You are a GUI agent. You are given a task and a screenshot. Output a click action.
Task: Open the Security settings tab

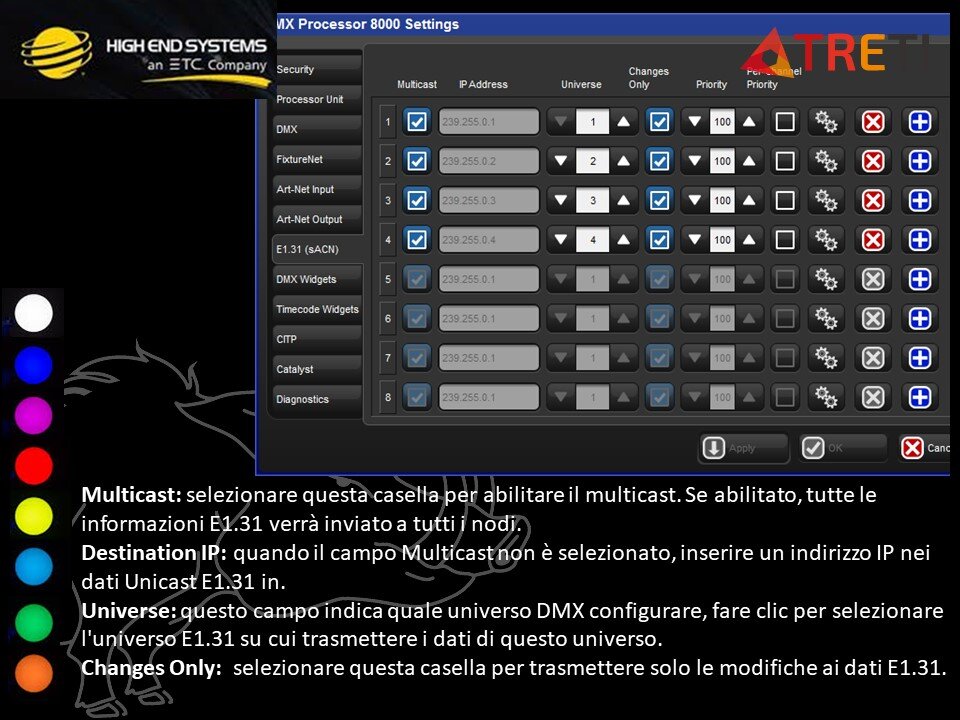click(317, 69)
